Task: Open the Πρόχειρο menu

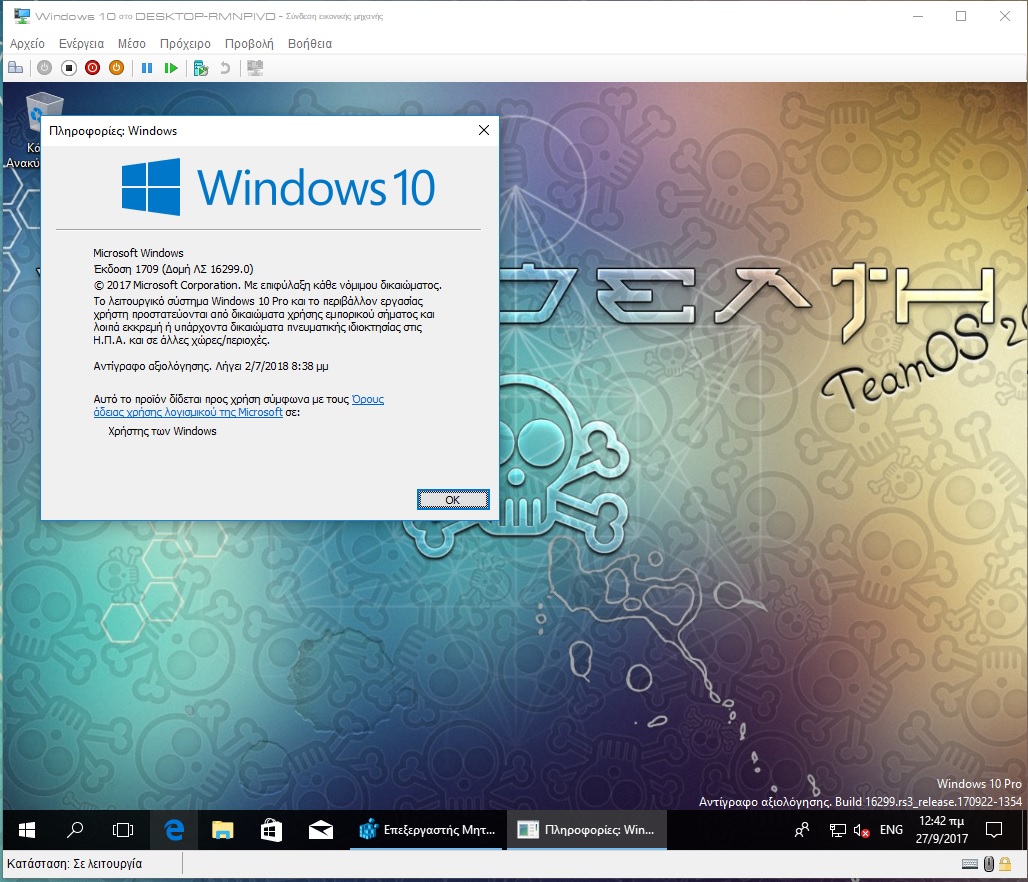Action: click(x=186, y=43)
